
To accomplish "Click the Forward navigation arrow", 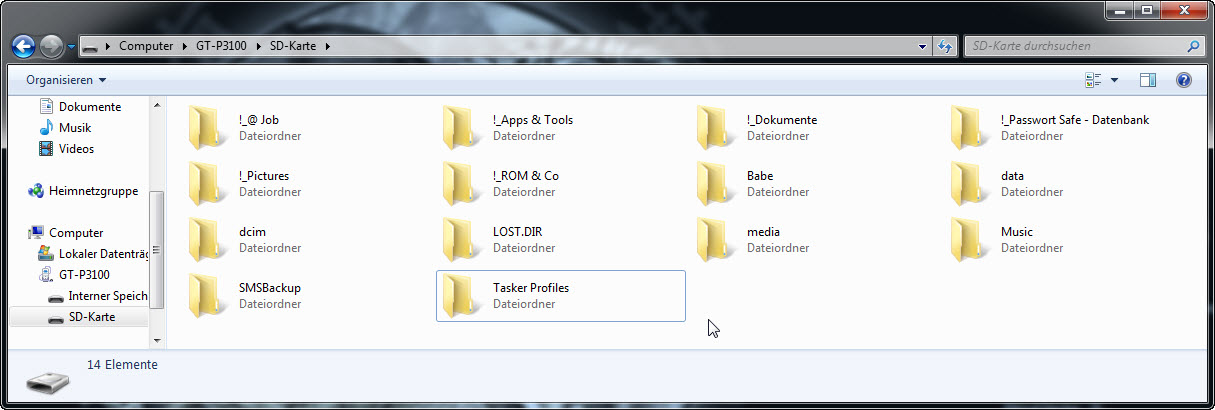I will click(52, 46).
